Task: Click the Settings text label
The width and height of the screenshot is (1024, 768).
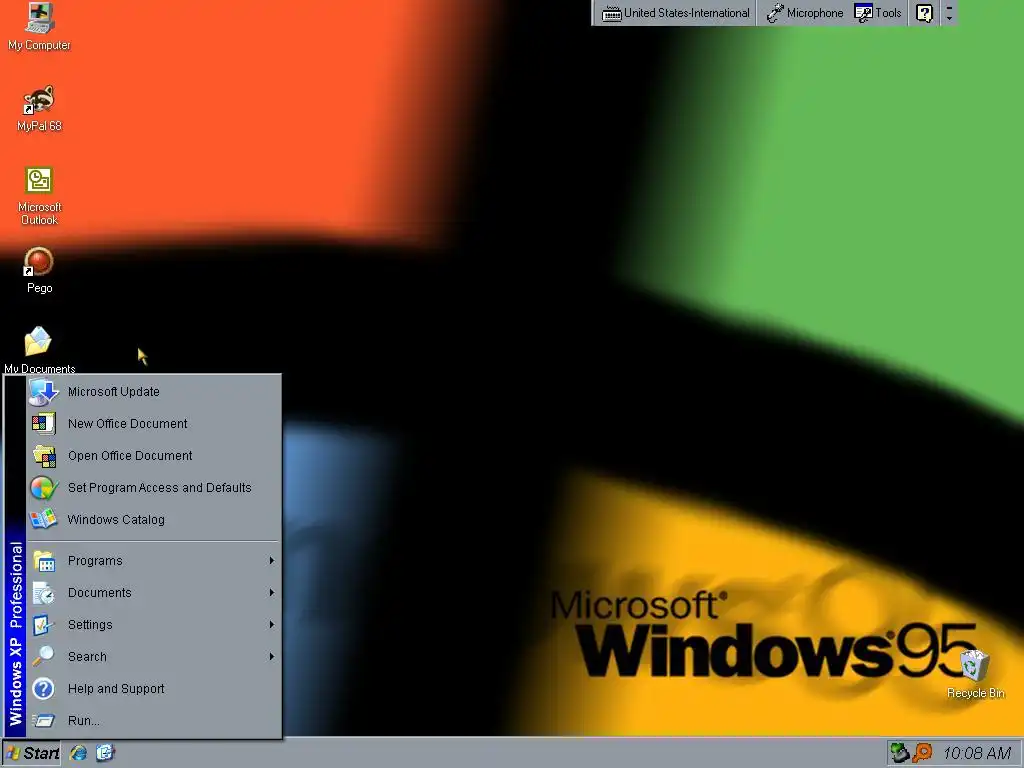Action: click(x=90, y=624)
